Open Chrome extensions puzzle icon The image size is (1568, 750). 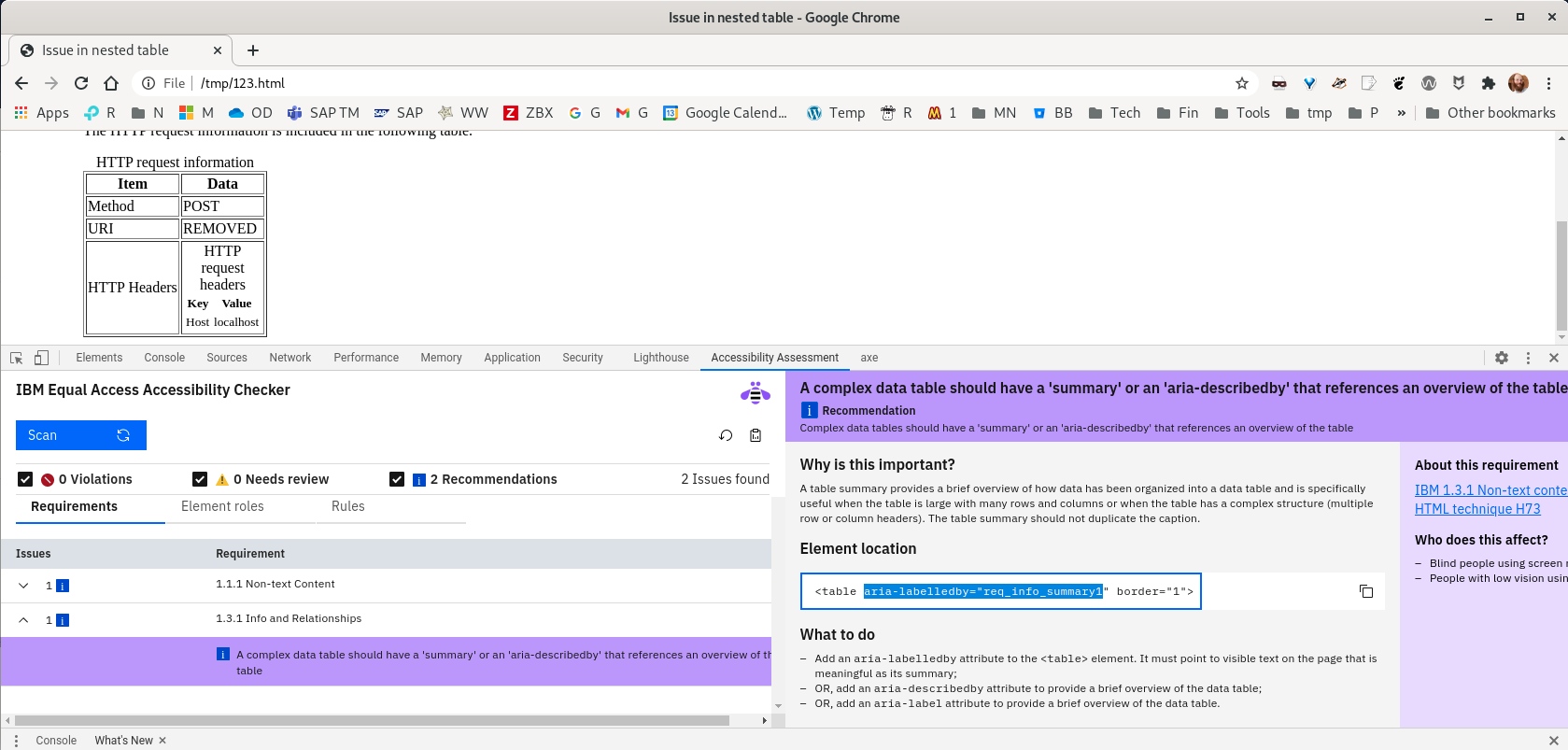coord(1489,83)
